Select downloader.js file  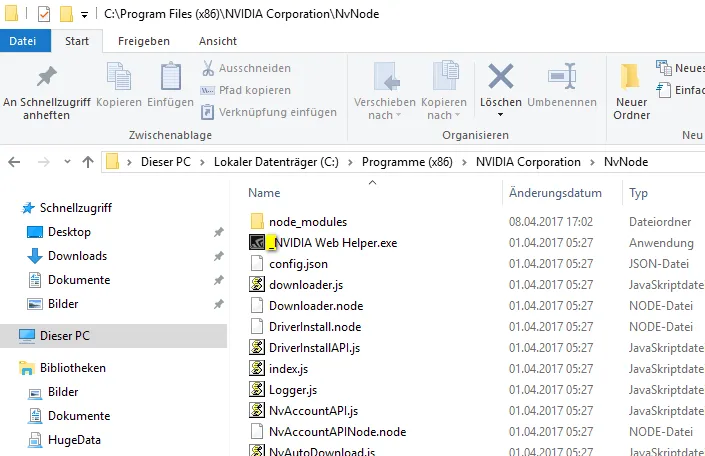point(306,285)
